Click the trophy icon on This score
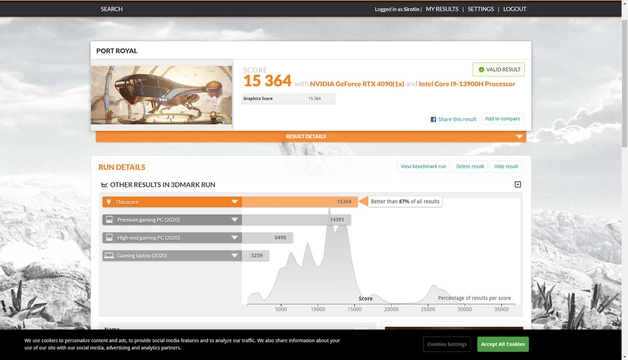Screen dimensions: 628x360 (x=109, y=202)
